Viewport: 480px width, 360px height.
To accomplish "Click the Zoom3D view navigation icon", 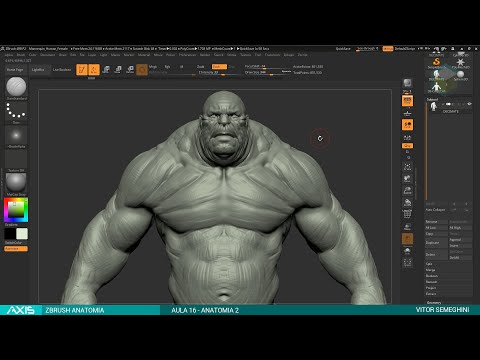I will 407,191.
